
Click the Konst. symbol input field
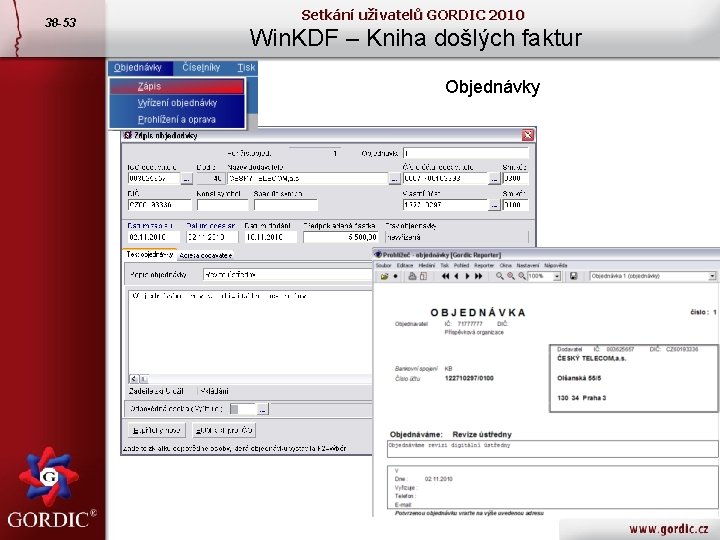[222, 205]
